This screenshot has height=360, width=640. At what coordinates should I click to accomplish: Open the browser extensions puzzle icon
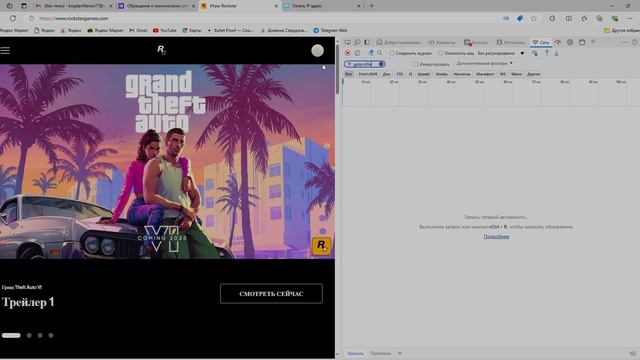(584, 18)
